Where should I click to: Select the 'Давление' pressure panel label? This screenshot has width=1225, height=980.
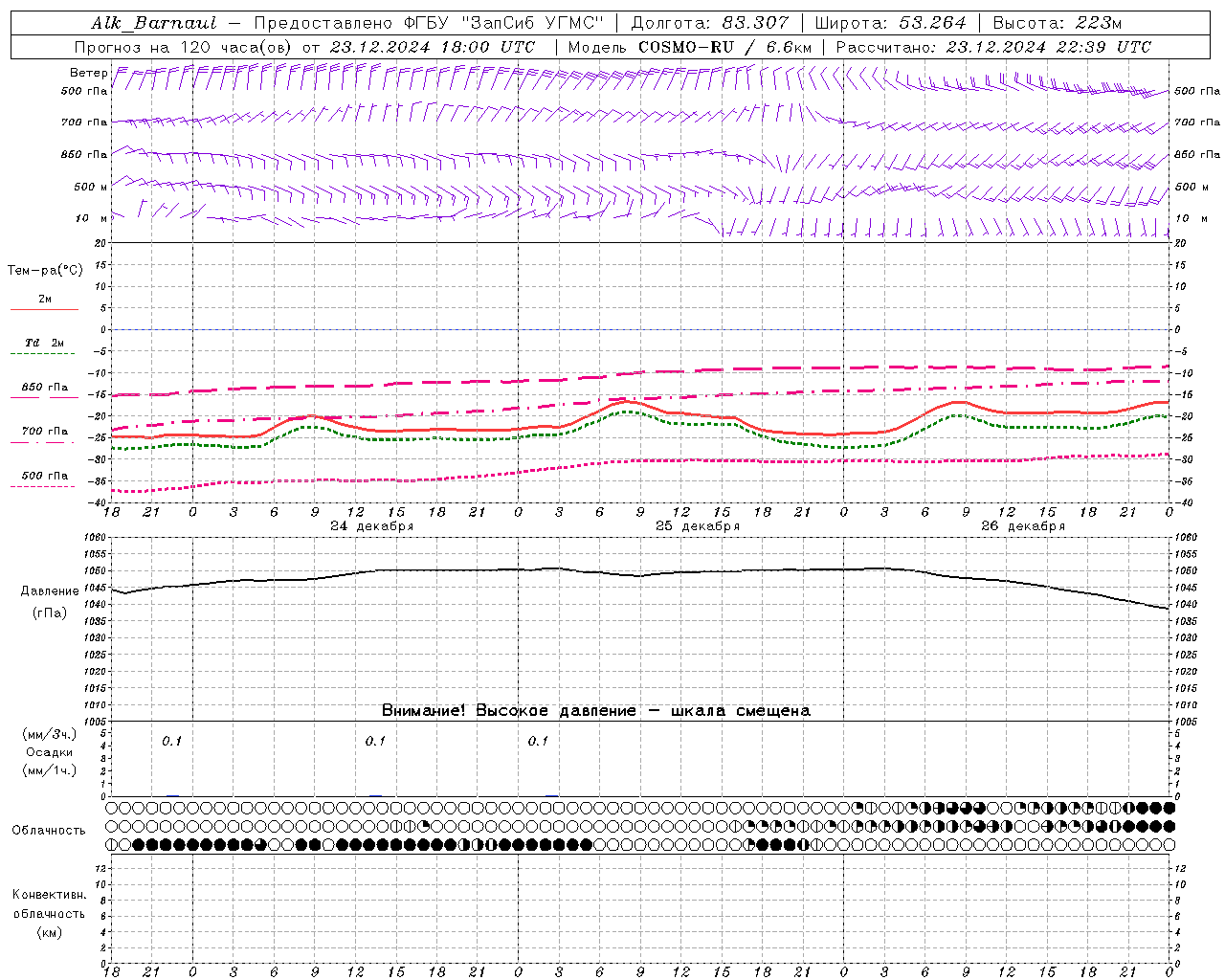(x=50, y=591)
